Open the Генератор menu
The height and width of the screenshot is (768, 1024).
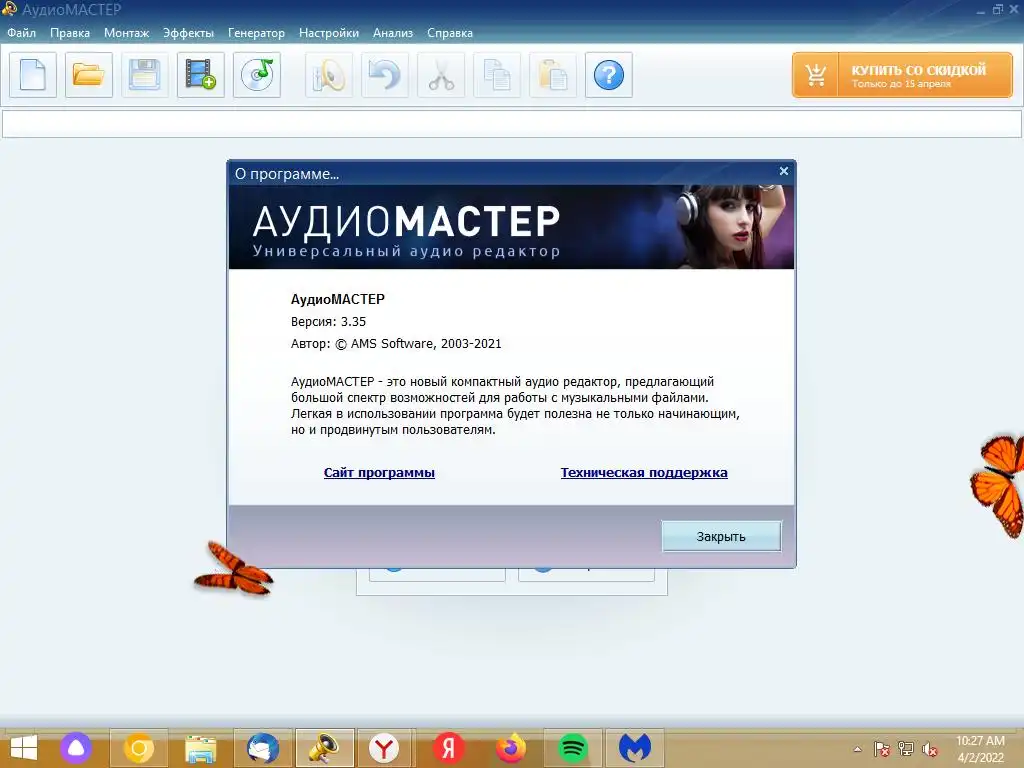pos(256,33)
